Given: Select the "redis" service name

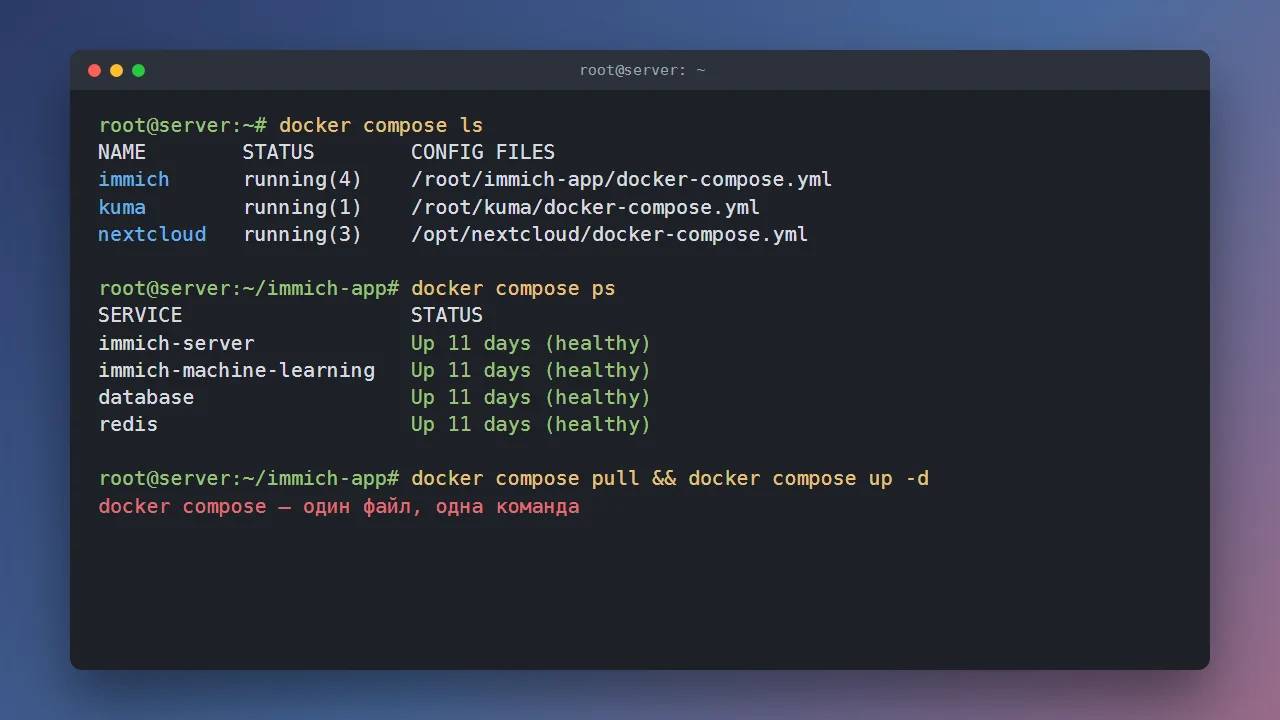Looking at the screenshot, I should [x=128, y=424].
